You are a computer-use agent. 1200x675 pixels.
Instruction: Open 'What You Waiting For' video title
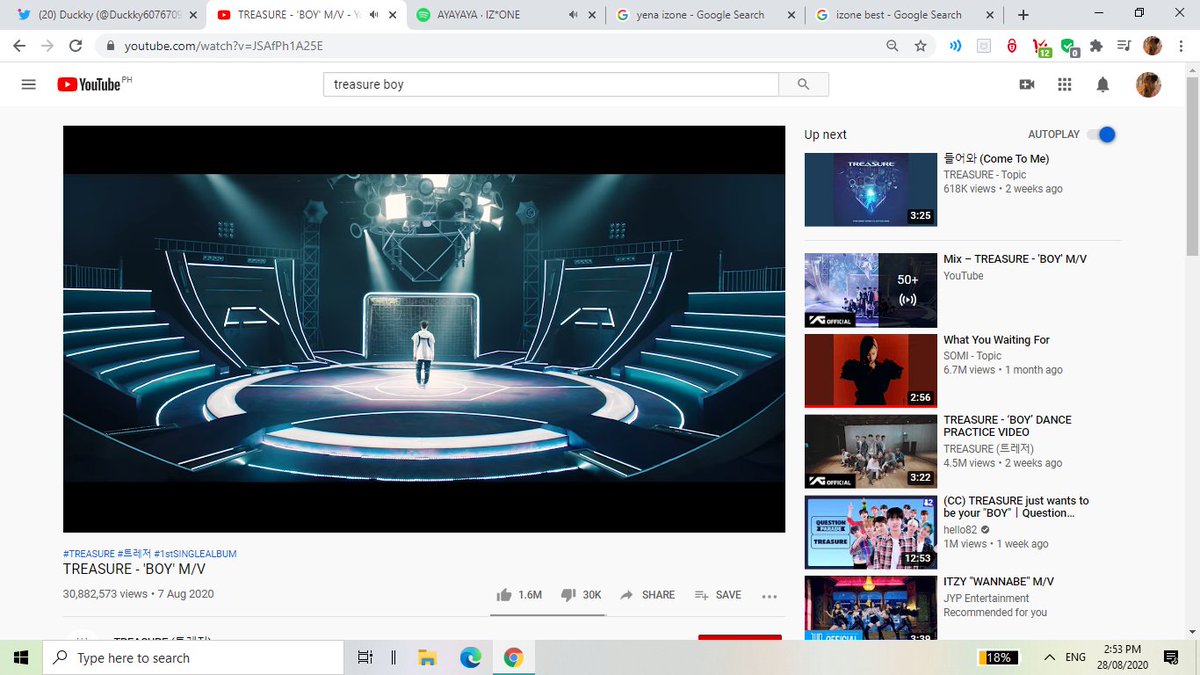tap(996, 340)
